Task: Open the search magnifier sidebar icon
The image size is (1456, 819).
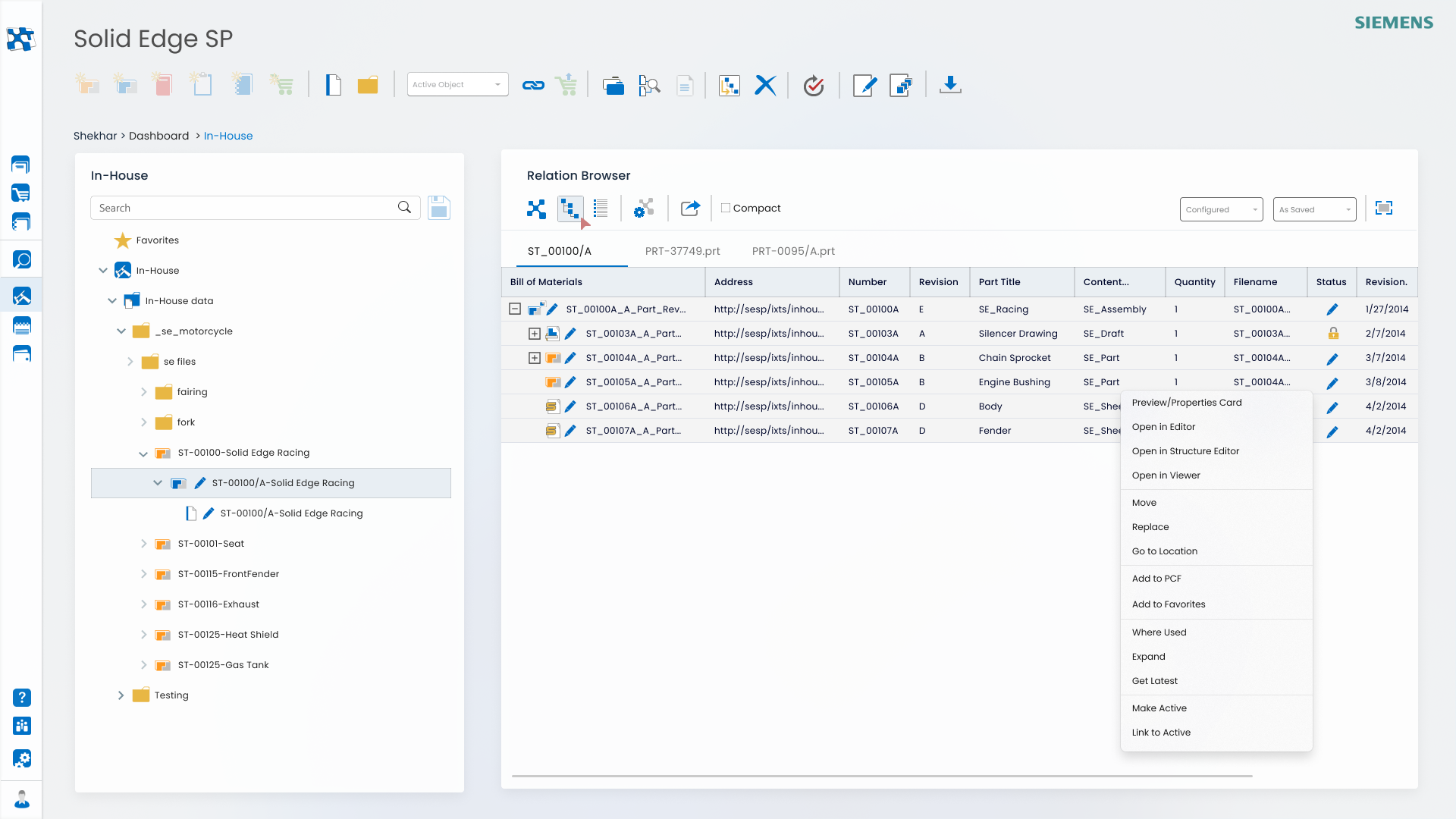Action: (22, 260)
